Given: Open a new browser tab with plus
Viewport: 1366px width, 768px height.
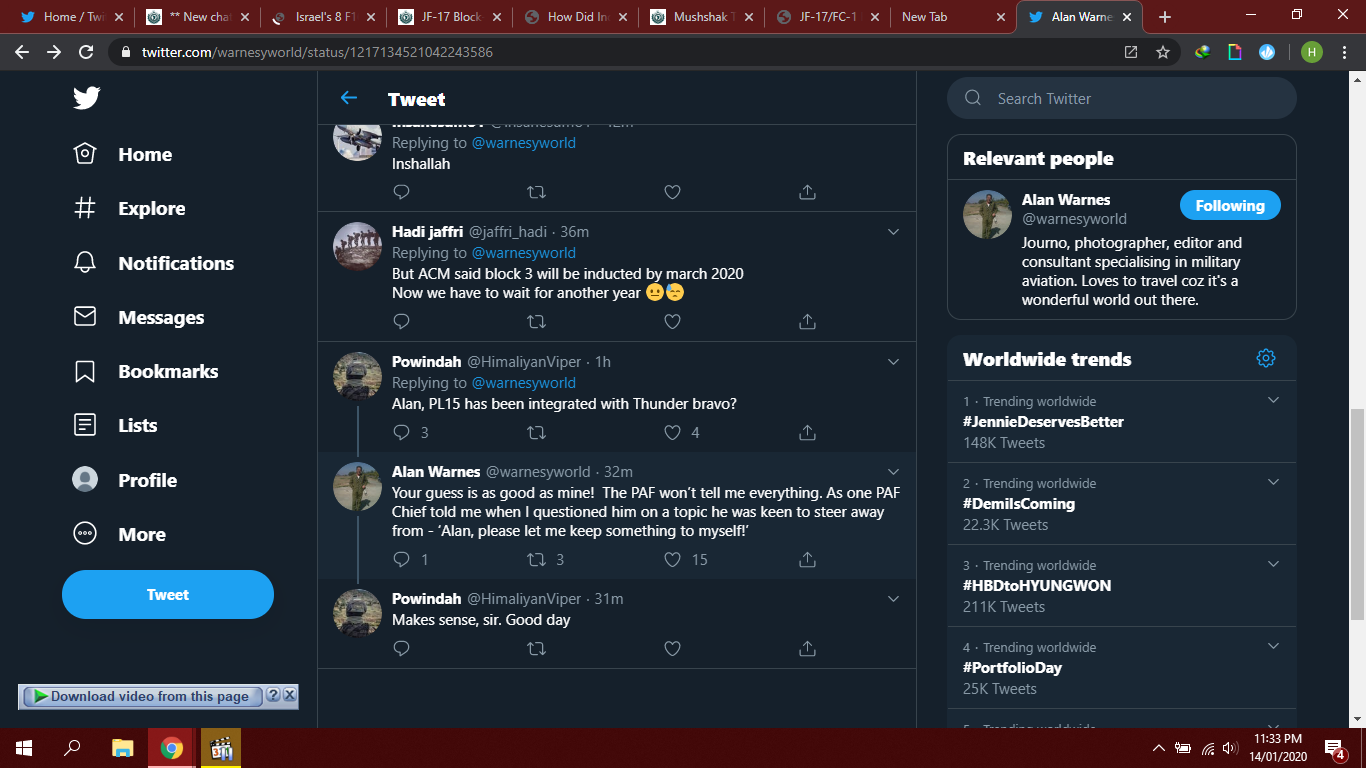Looking at the screenshot, I should [x=1164, y=17].
